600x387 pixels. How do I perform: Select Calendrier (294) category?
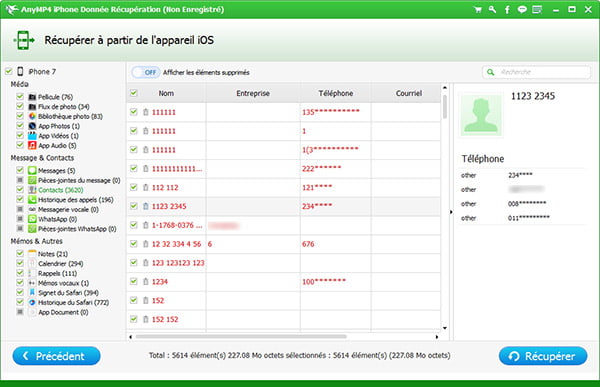point(60,264)
